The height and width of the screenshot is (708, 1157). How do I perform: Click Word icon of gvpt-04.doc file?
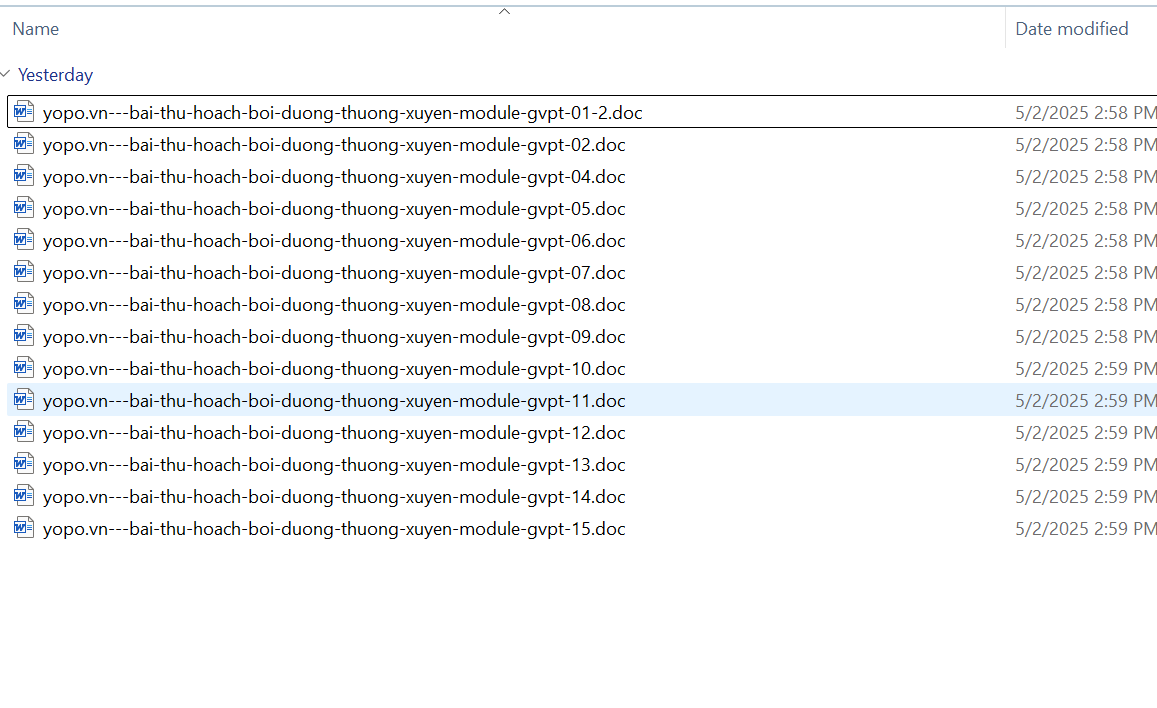click(x=24, y=176)
